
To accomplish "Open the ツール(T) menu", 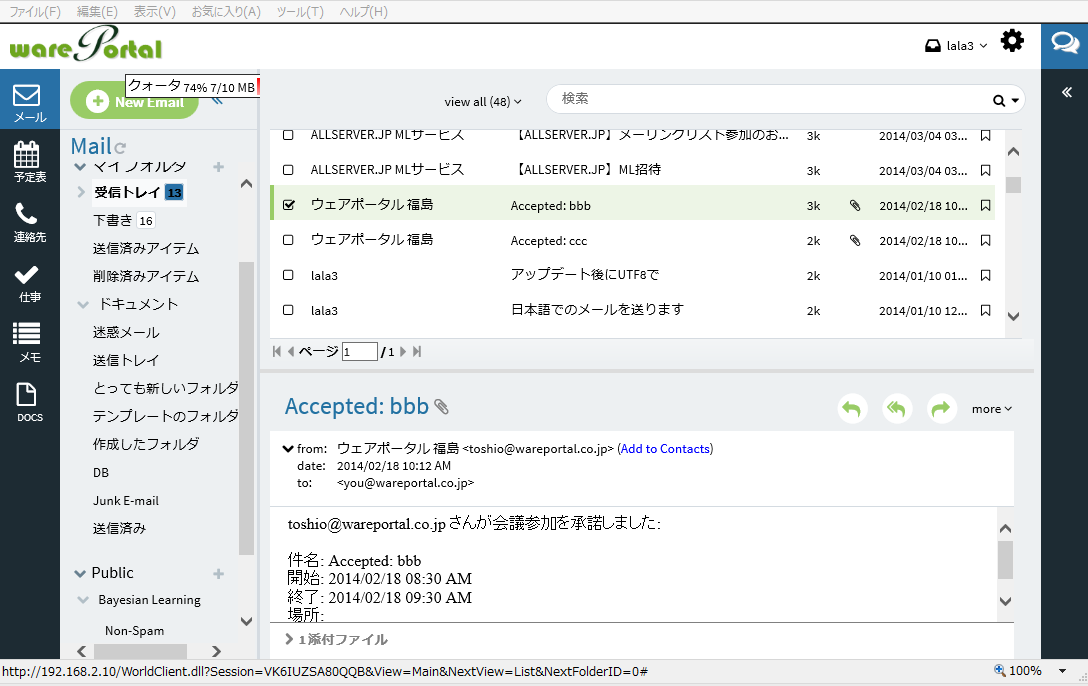I will tap(300, 11).
